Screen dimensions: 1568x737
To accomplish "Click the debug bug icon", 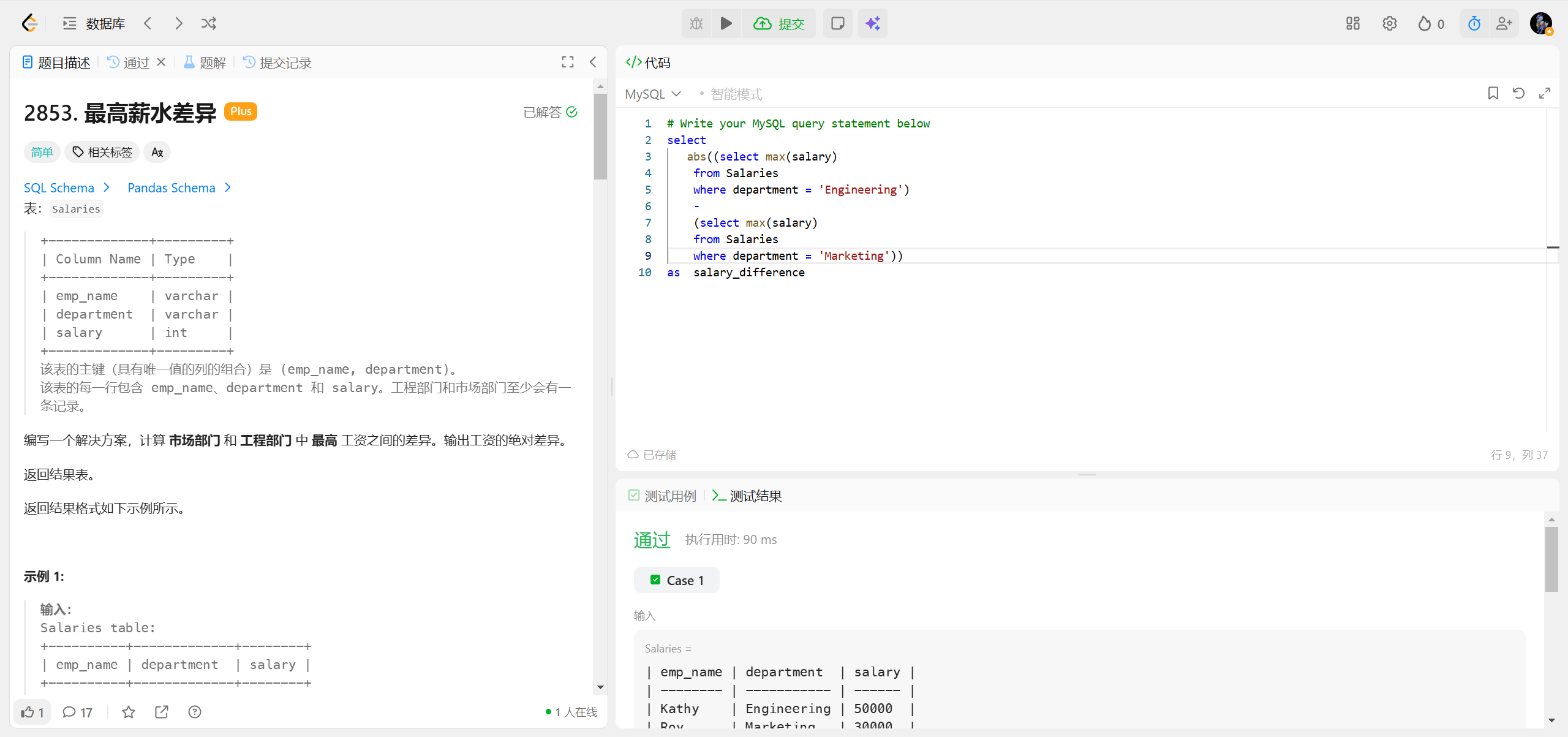I will (696, 23).
